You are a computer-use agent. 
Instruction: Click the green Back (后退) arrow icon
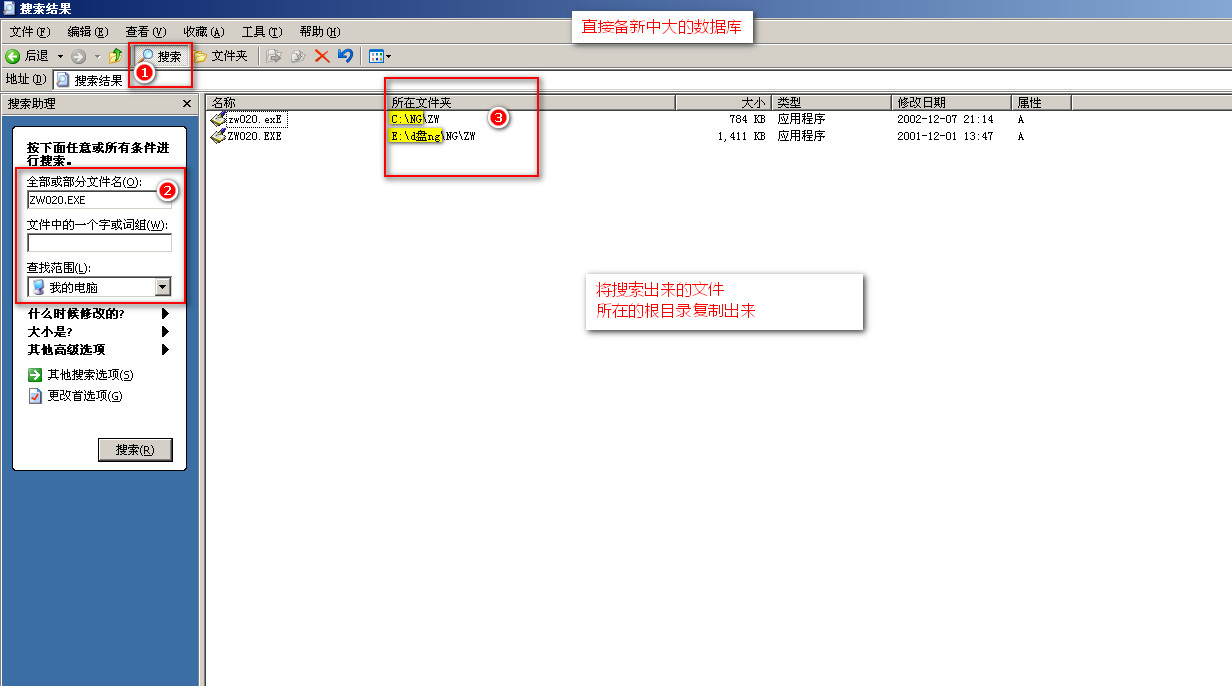pyautogui.click(x=13, y=56)
